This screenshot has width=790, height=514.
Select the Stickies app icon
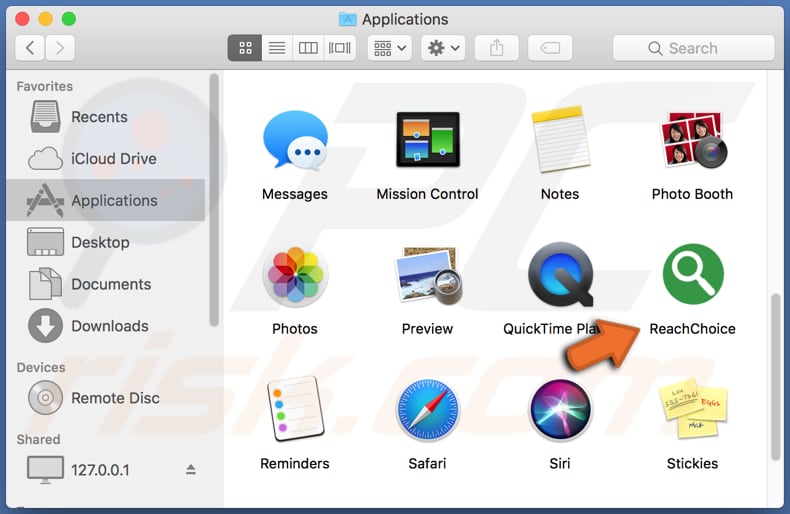[693, 409]
